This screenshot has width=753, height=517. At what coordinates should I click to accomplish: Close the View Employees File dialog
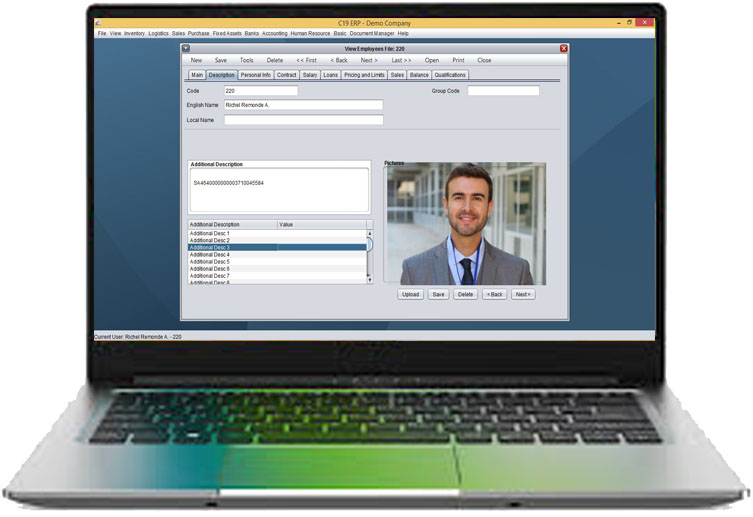pyautogui.click(x=563, y=48)
